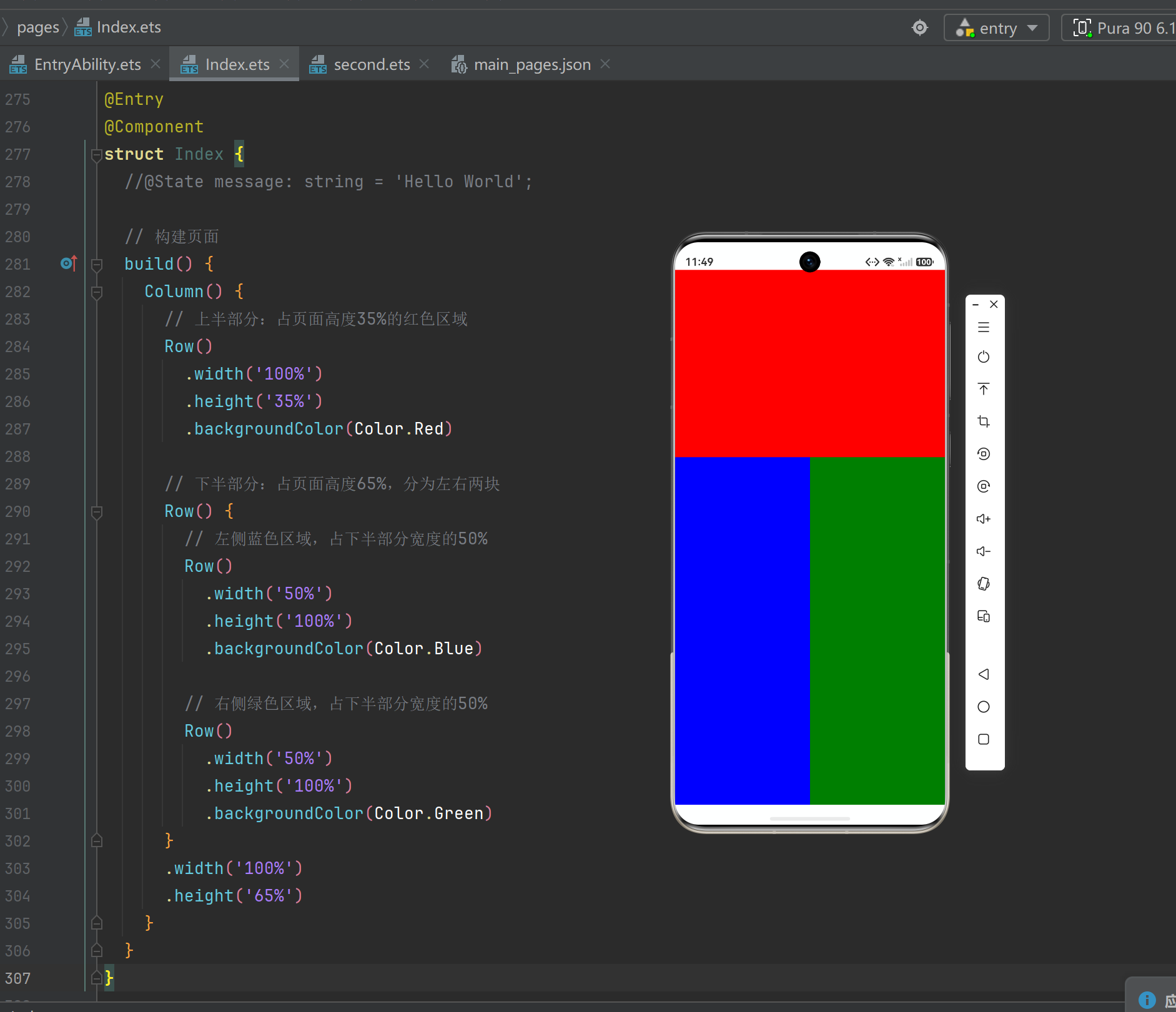This screenshot has height=1012, width=1176.
Task: Click emulator back navigation triangle
Action: pyautogui.click(x=984, y=674)
